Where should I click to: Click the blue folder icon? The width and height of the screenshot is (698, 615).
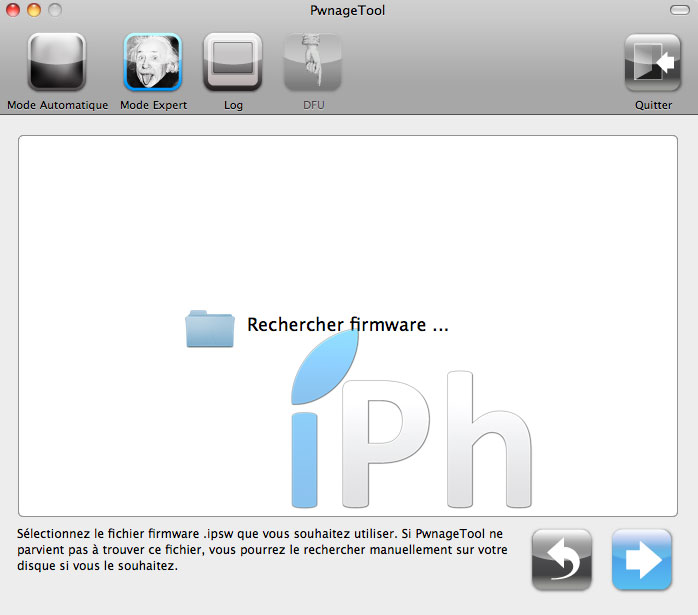pos(210,328)
